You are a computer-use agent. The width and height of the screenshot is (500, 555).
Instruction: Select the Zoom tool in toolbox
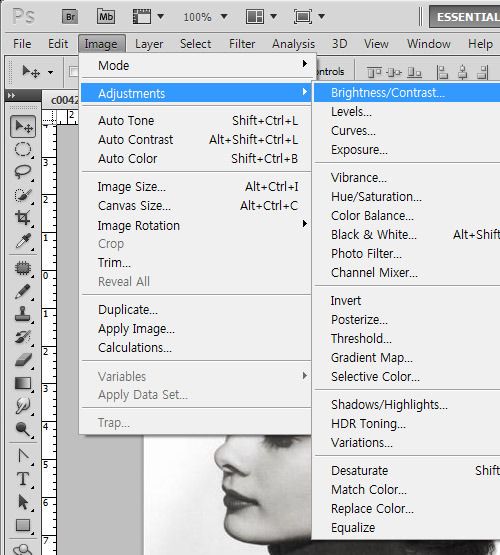pos(23,429)
